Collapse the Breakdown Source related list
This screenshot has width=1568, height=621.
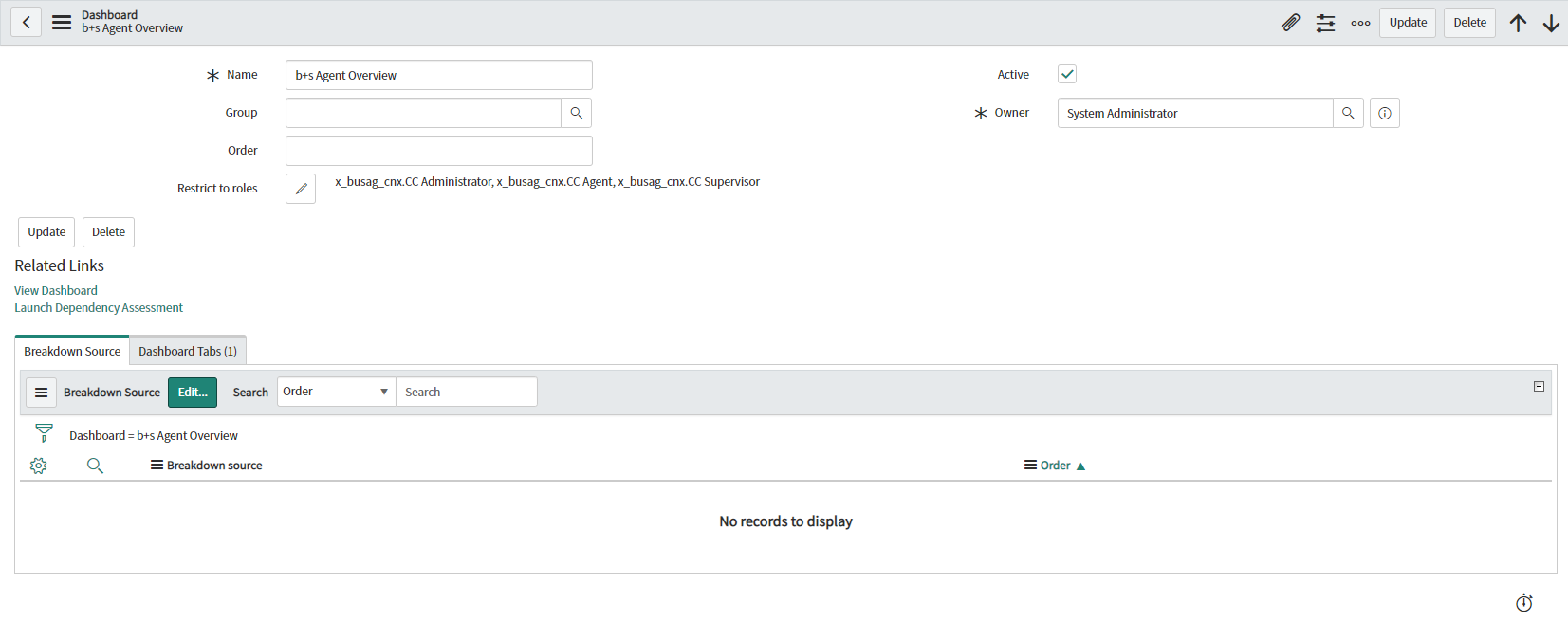pyautogui.click(x=1539, y=386)
